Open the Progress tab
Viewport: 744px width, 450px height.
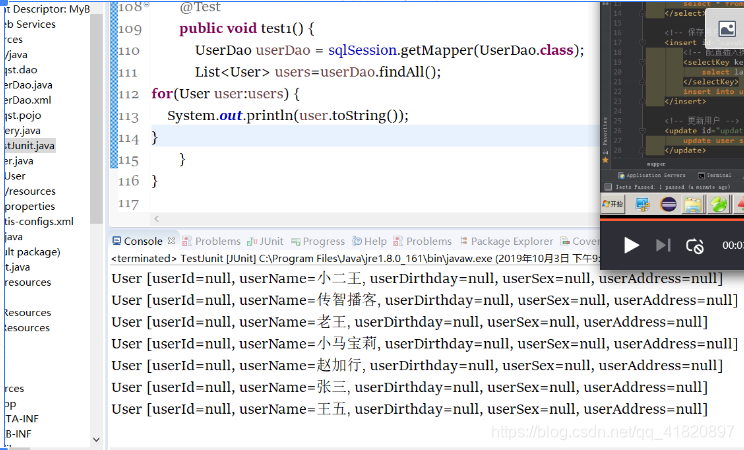pyautogui.click(x=318, y=241)
